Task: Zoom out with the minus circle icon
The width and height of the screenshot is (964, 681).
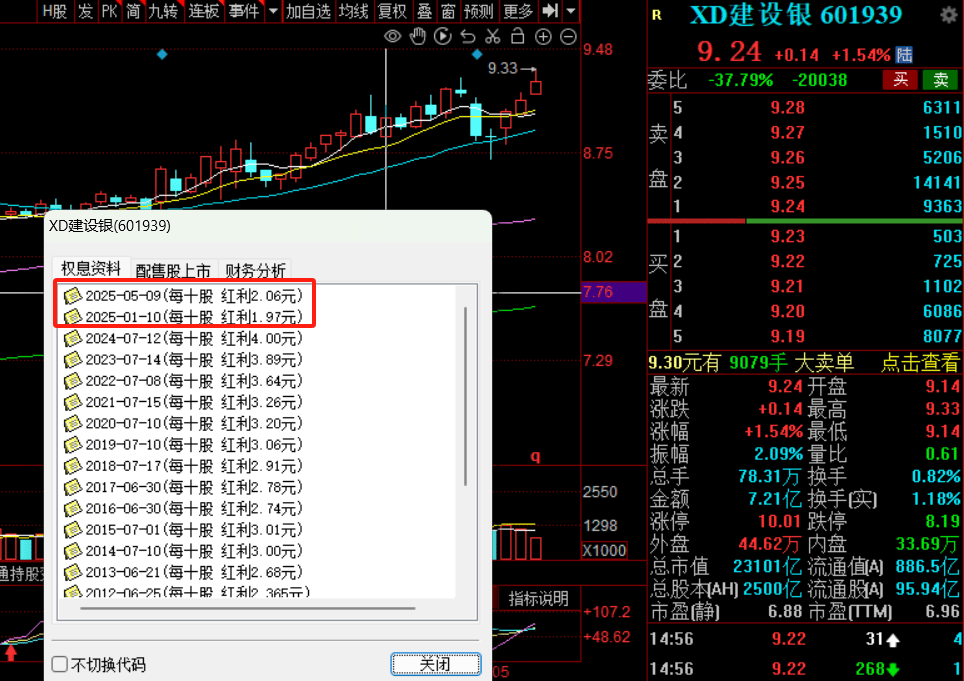Action: click(569, 37)
